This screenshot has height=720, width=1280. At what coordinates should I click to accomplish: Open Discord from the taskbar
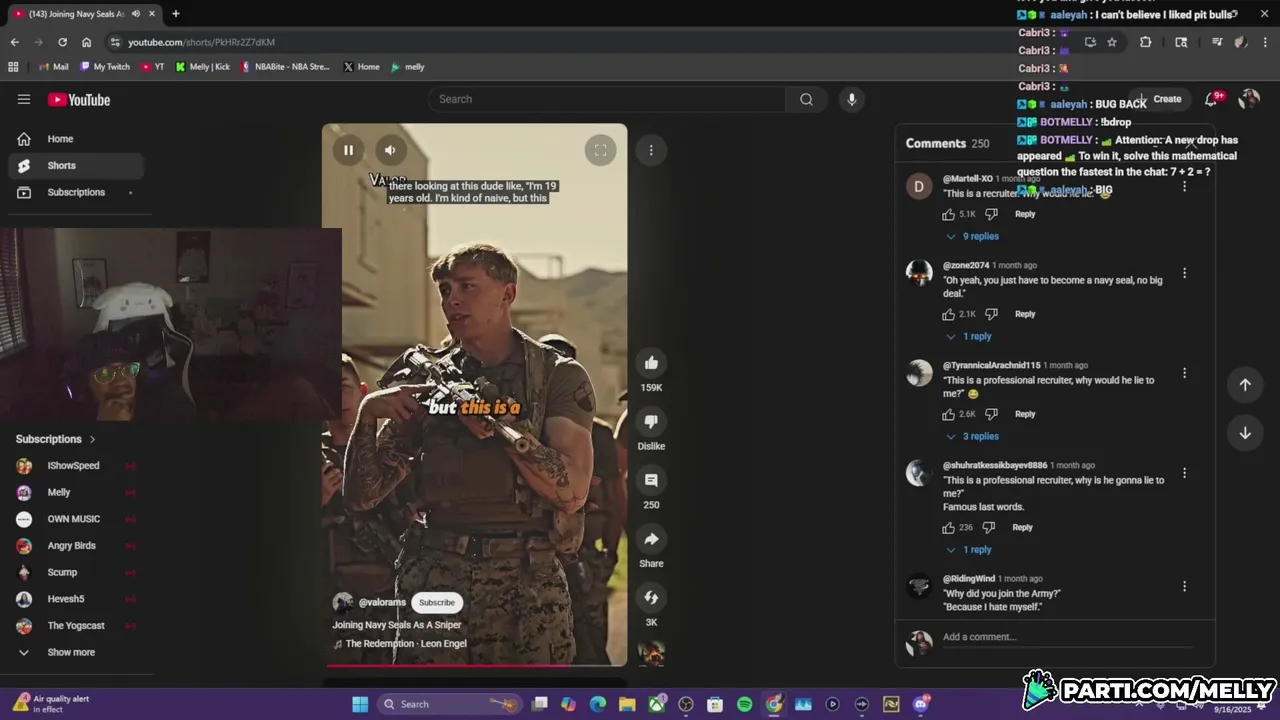920,704
